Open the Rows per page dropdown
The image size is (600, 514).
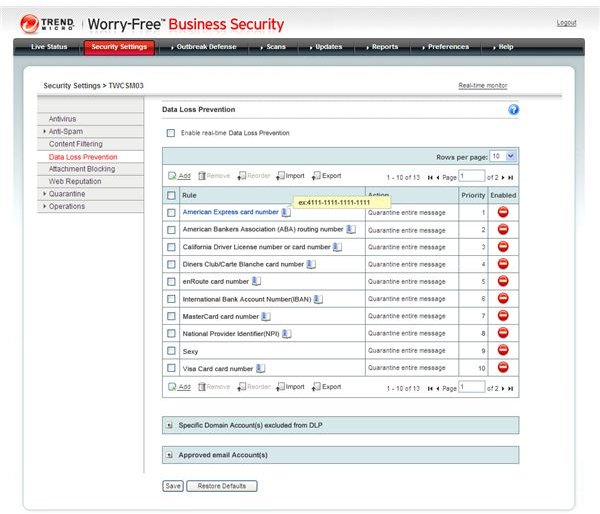click(x=504, y=157)
